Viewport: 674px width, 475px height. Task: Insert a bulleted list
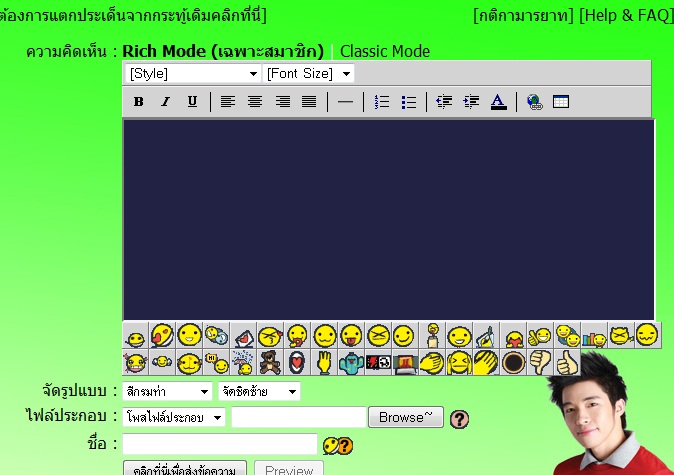(408, 102)
